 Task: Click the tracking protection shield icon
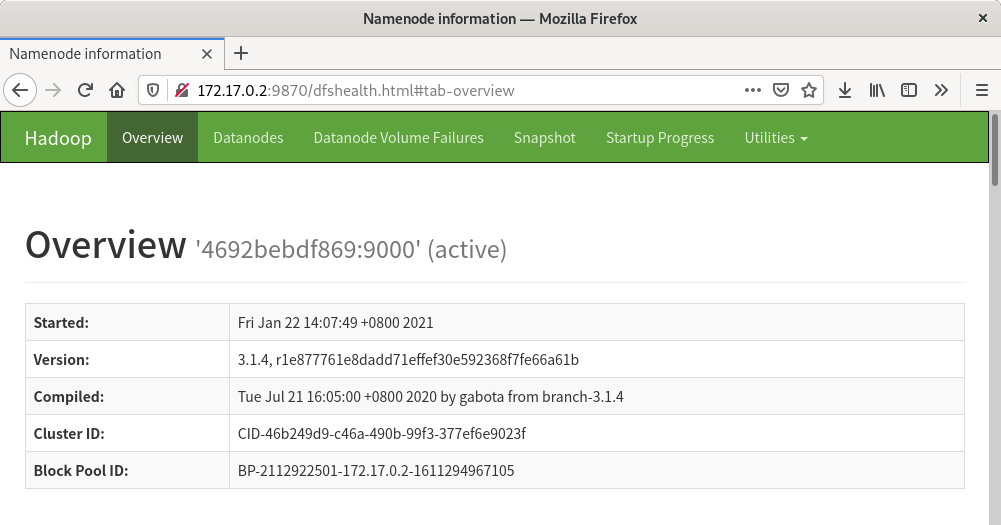coord(154,90)
